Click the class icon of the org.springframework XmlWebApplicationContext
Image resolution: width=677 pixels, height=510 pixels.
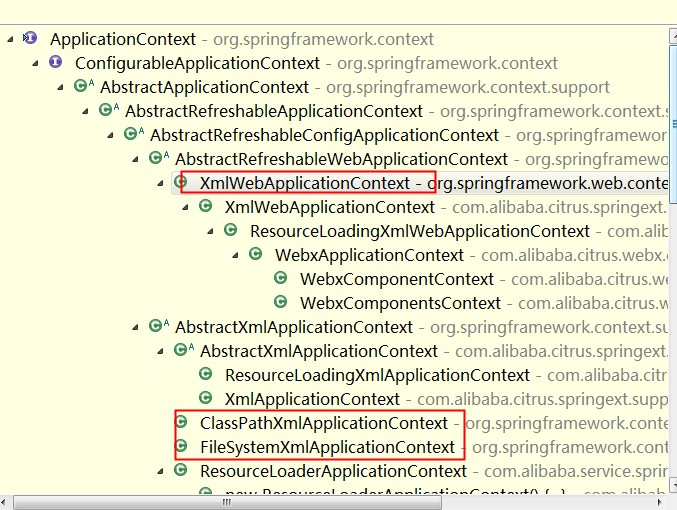tap(180, 182)
